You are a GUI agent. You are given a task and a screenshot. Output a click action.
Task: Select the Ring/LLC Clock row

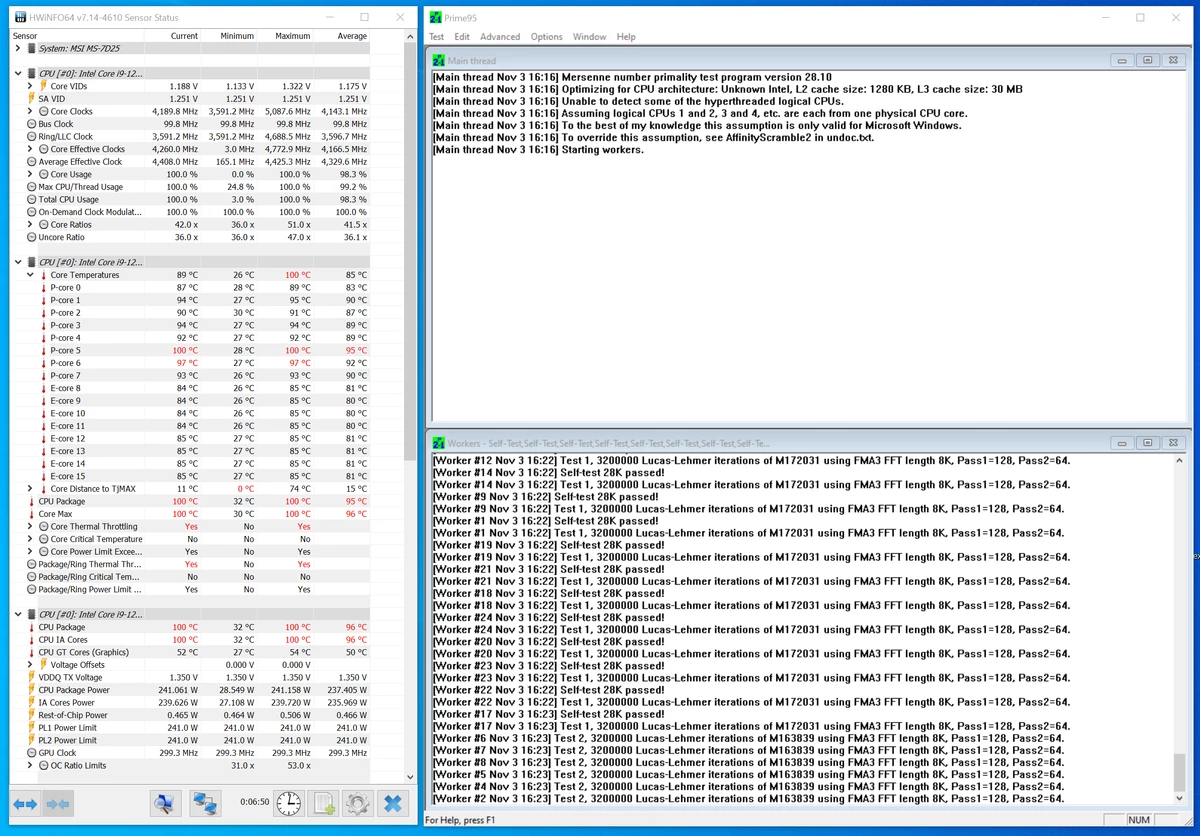click(x=190, y=137)
